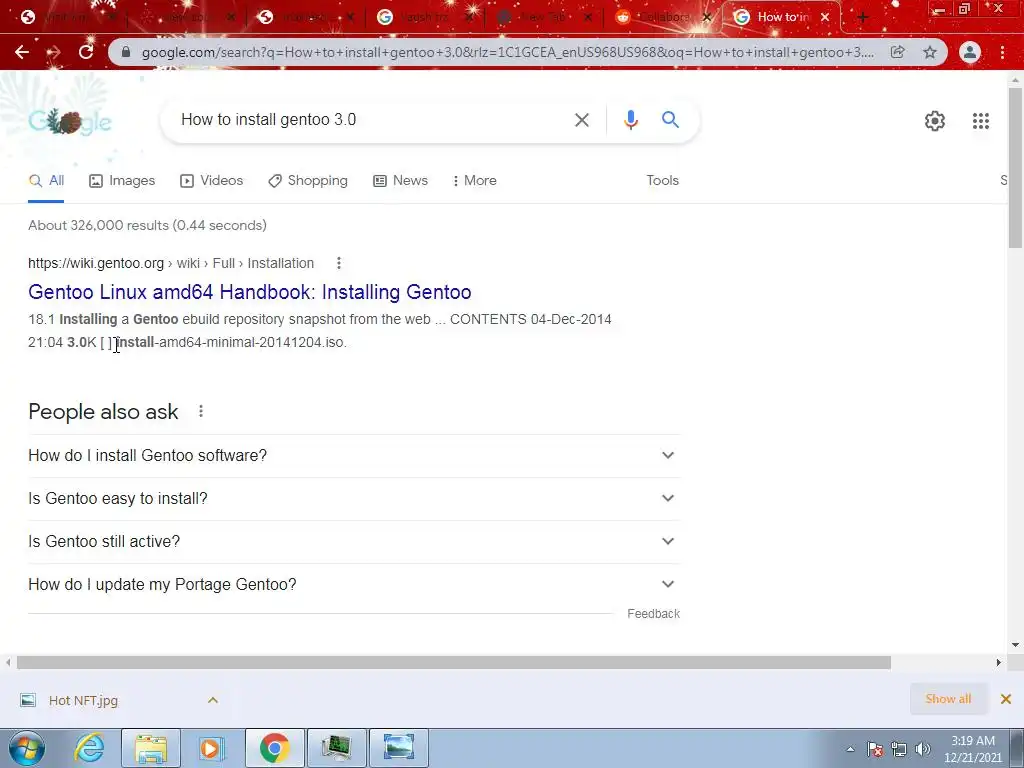Click the vertical scrollbar thumb
Image resolution: width=1024 pixels, height=768 pixels.
coord(1015,167)
